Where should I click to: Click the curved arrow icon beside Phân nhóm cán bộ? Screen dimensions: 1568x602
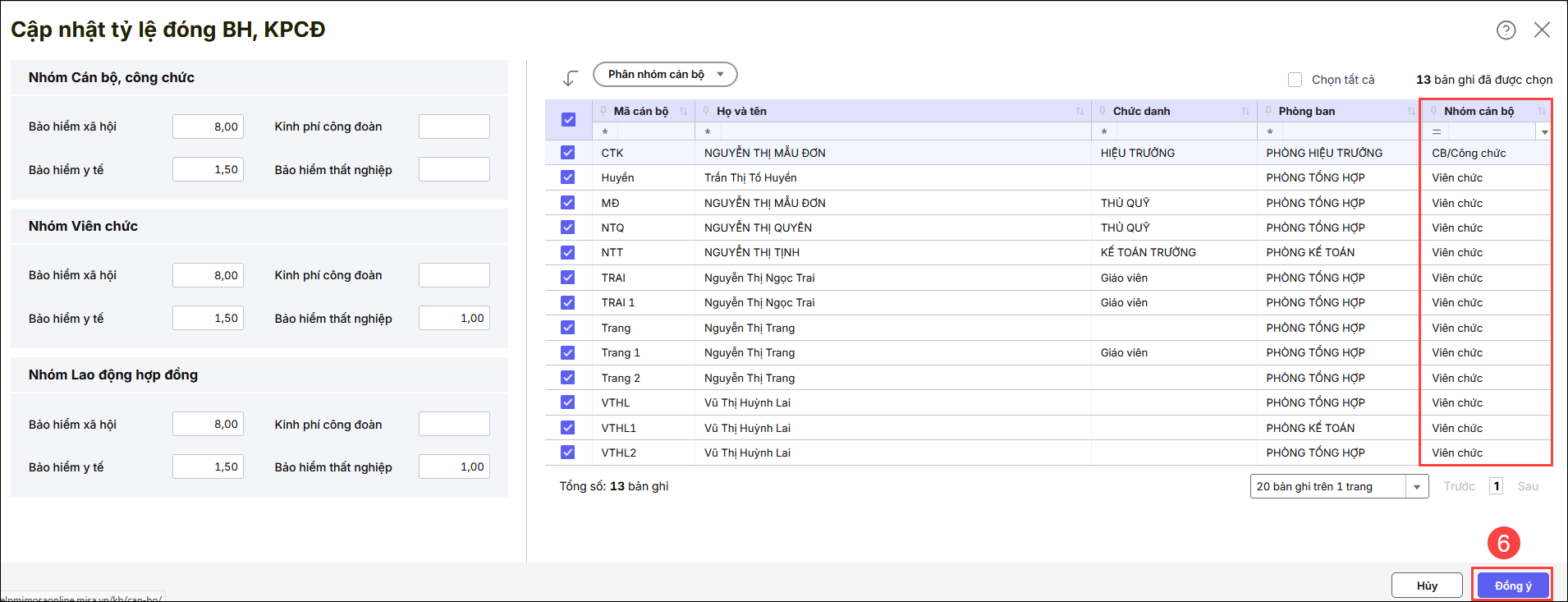[x=571, y=78]
